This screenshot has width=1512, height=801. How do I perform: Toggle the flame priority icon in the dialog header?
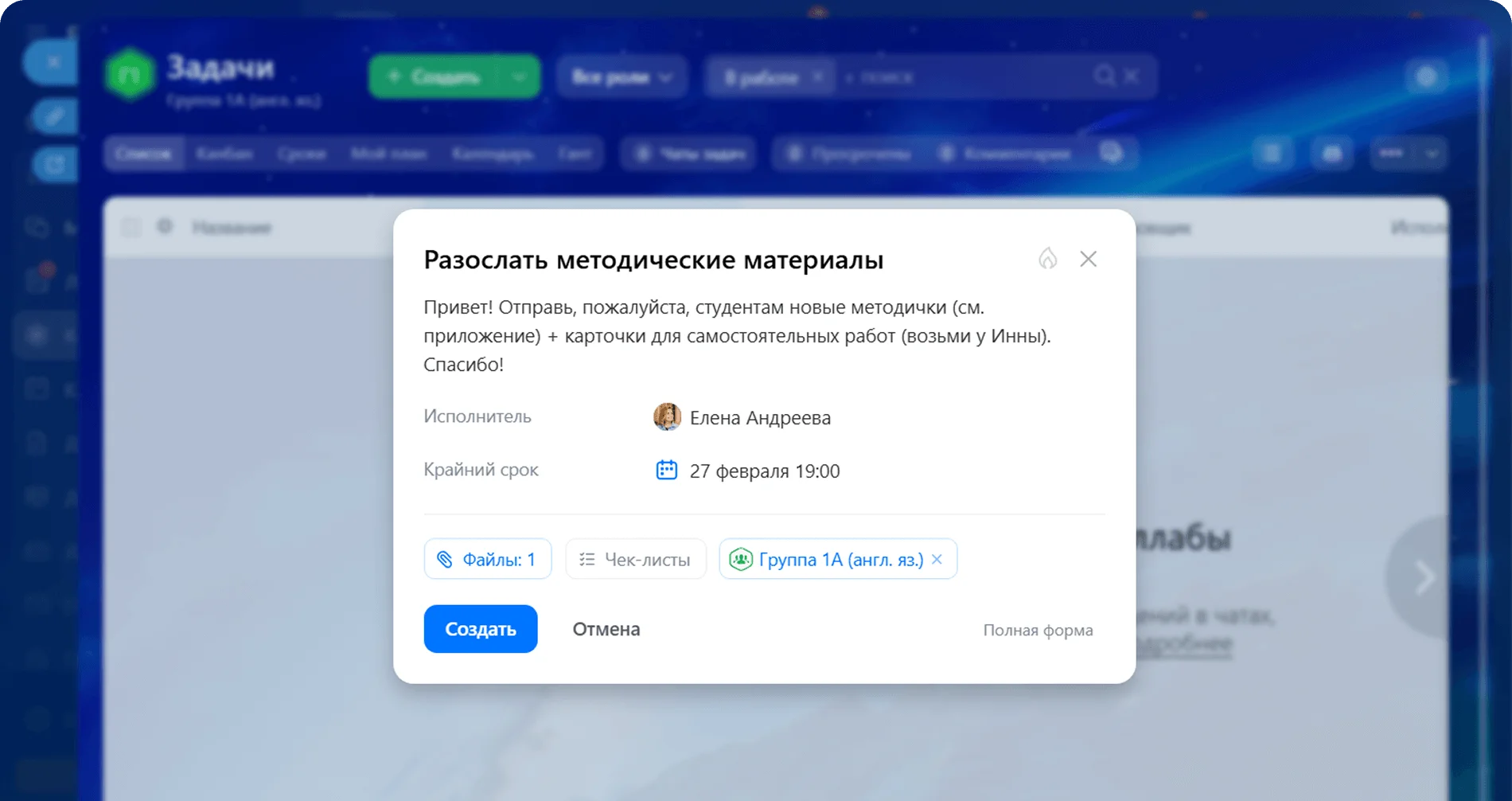point(1049,259)
